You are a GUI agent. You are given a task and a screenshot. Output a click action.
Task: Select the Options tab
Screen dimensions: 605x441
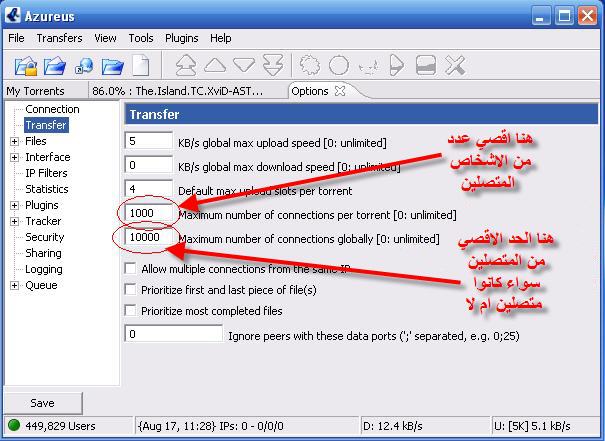click(x=309, y=91)
